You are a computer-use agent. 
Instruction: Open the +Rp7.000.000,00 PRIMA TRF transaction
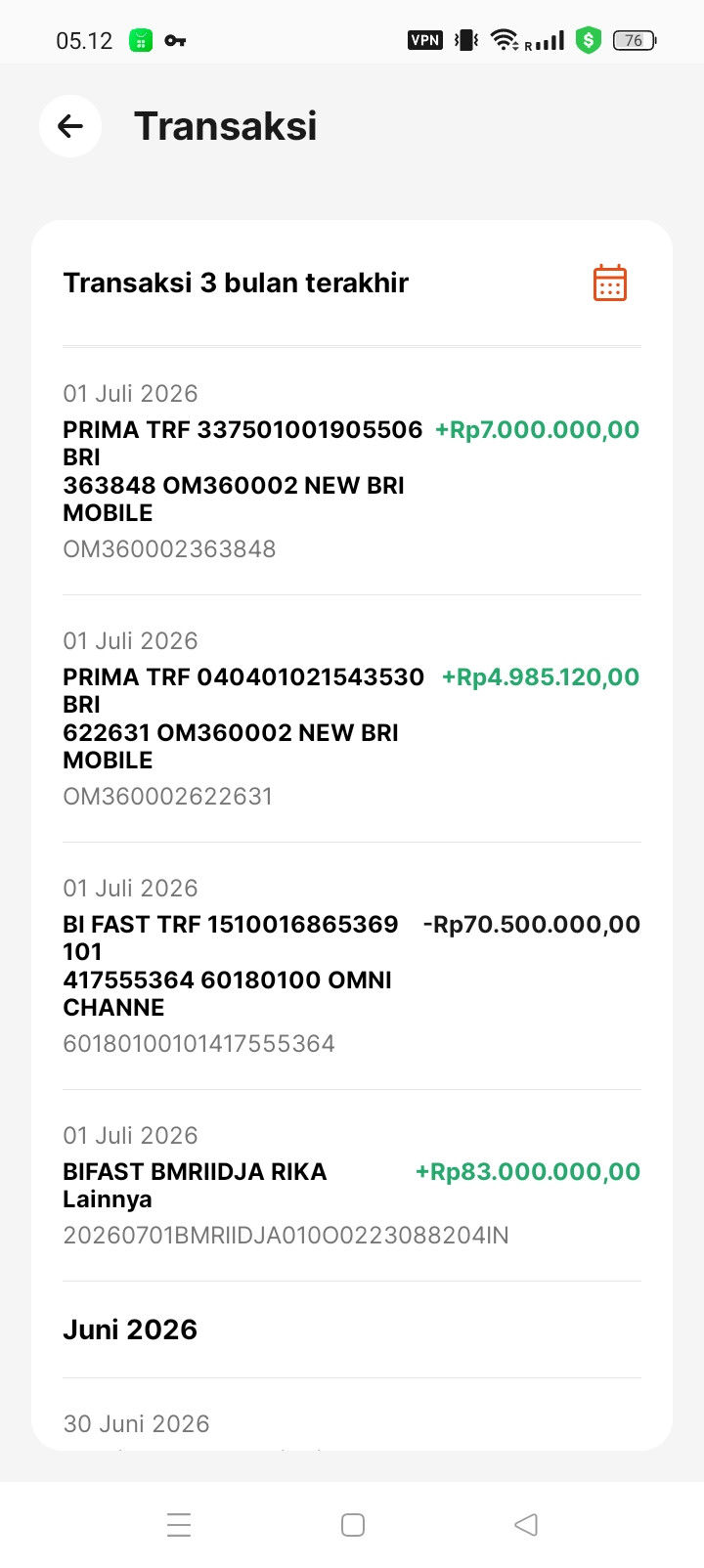coord(352,472)
